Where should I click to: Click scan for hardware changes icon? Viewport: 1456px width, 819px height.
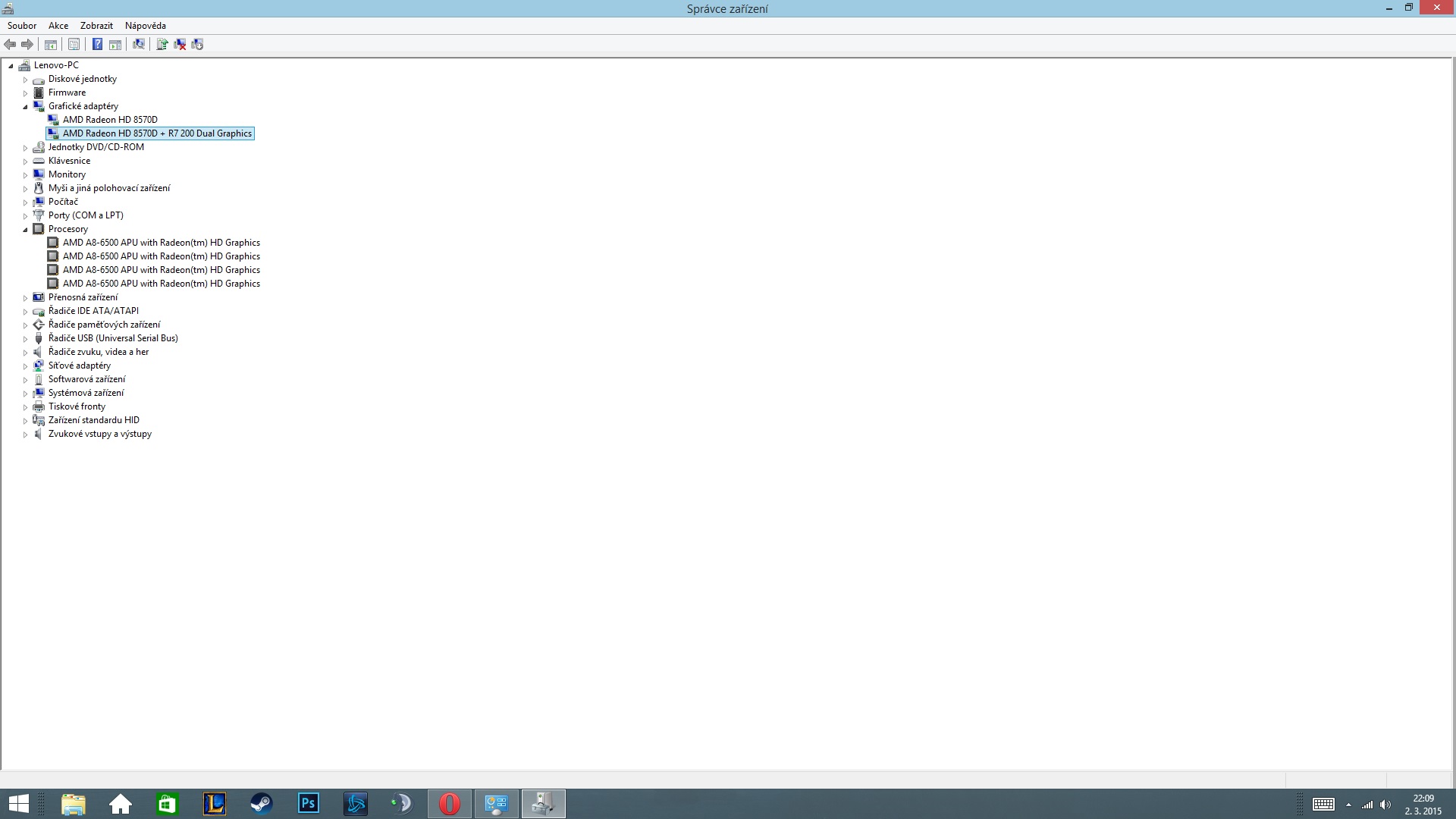click(139, 44)
